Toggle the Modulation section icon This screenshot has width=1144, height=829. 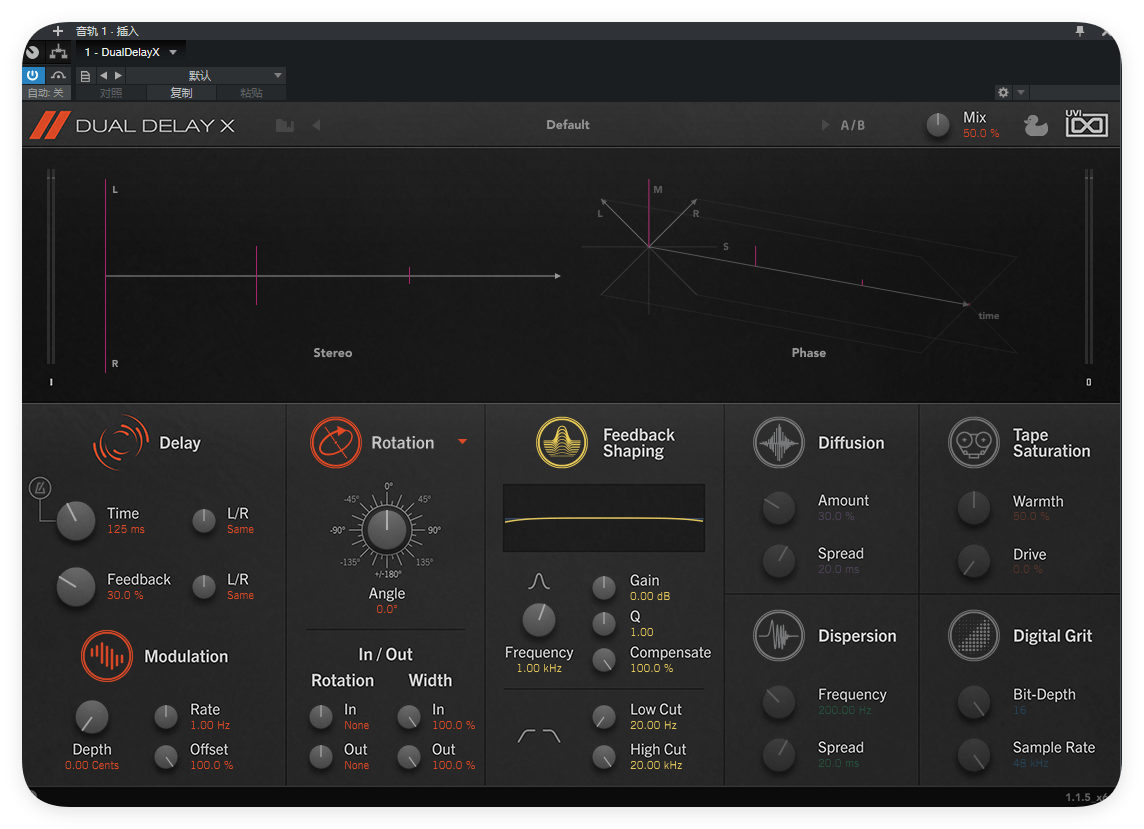pyautogui.click(x=107, y=656)
